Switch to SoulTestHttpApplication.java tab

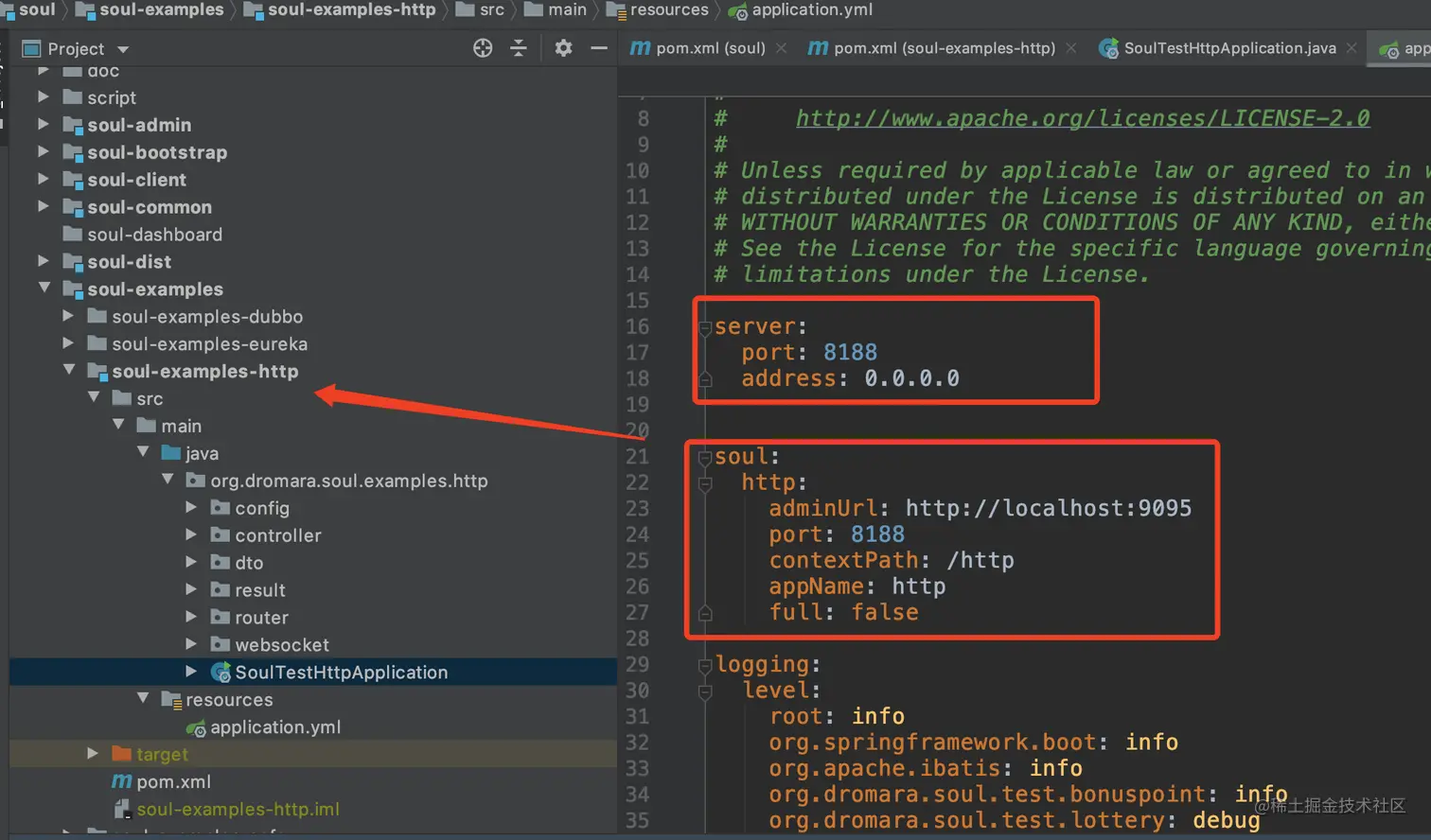click(1228, 48)
